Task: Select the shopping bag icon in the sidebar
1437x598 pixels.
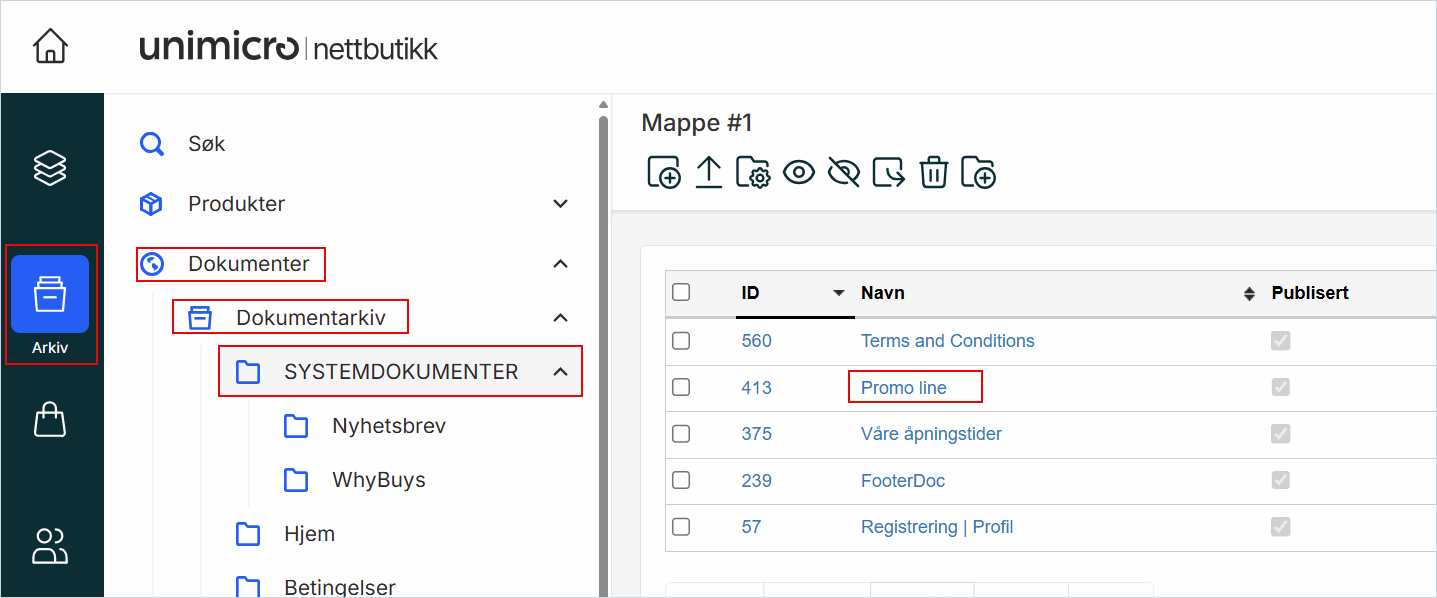Action: click(51, 419)
